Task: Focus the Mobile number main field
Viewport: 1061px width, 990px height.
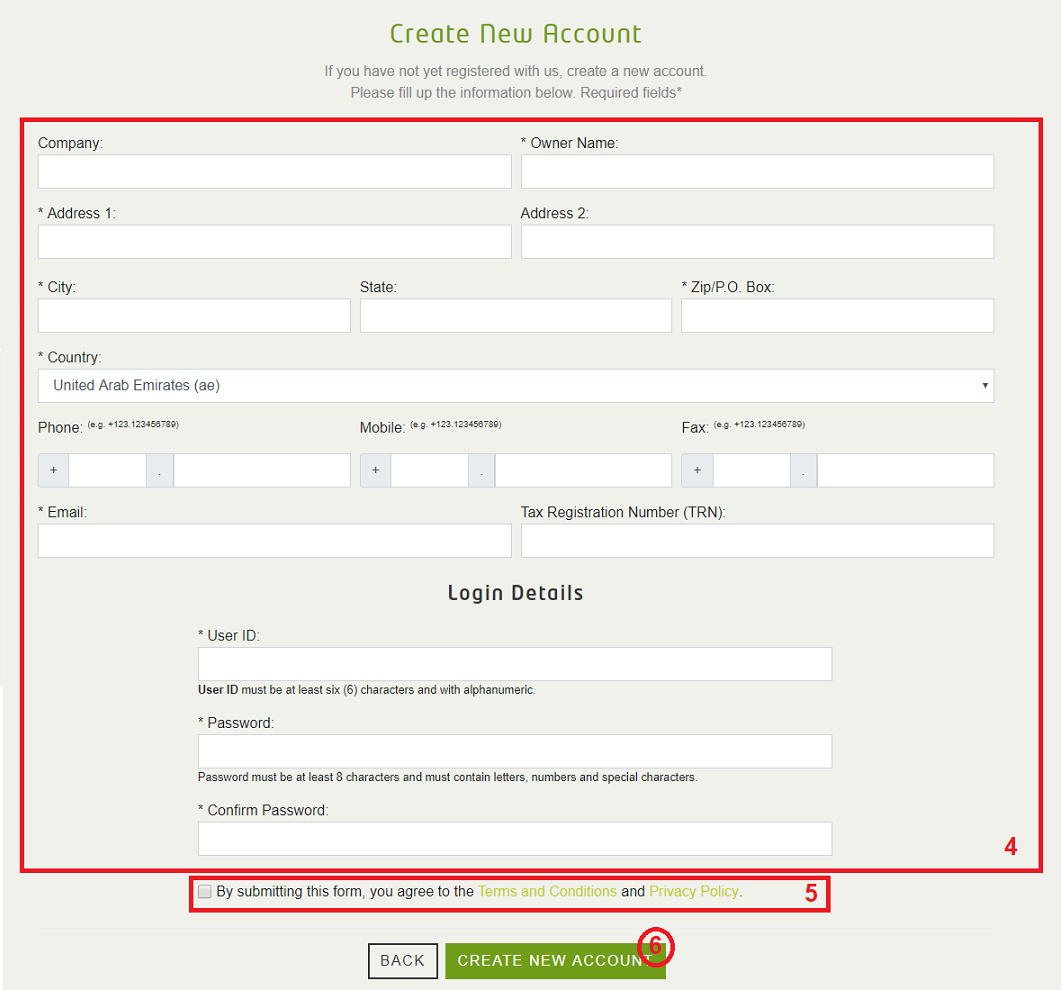Action: [x=583, y=471]
